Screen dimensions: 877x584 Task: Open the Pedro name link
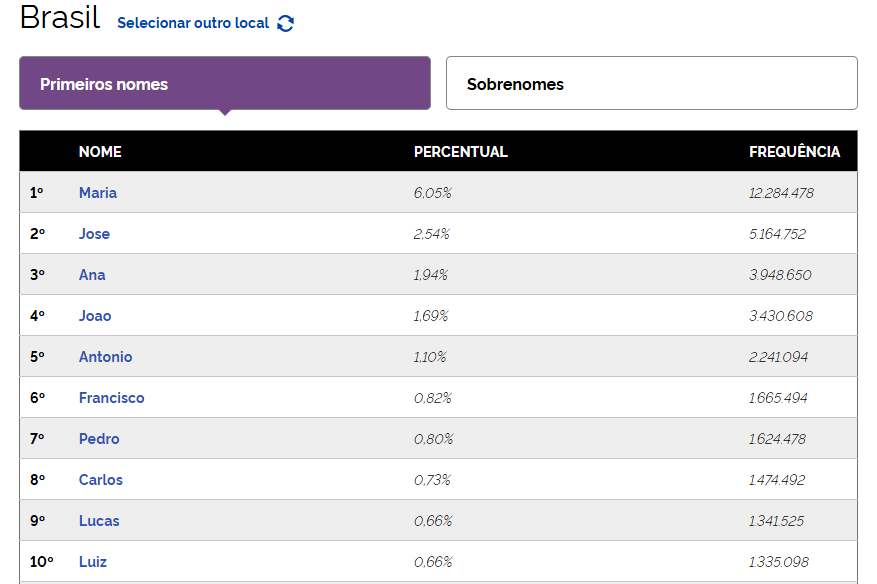pos(99,439)
